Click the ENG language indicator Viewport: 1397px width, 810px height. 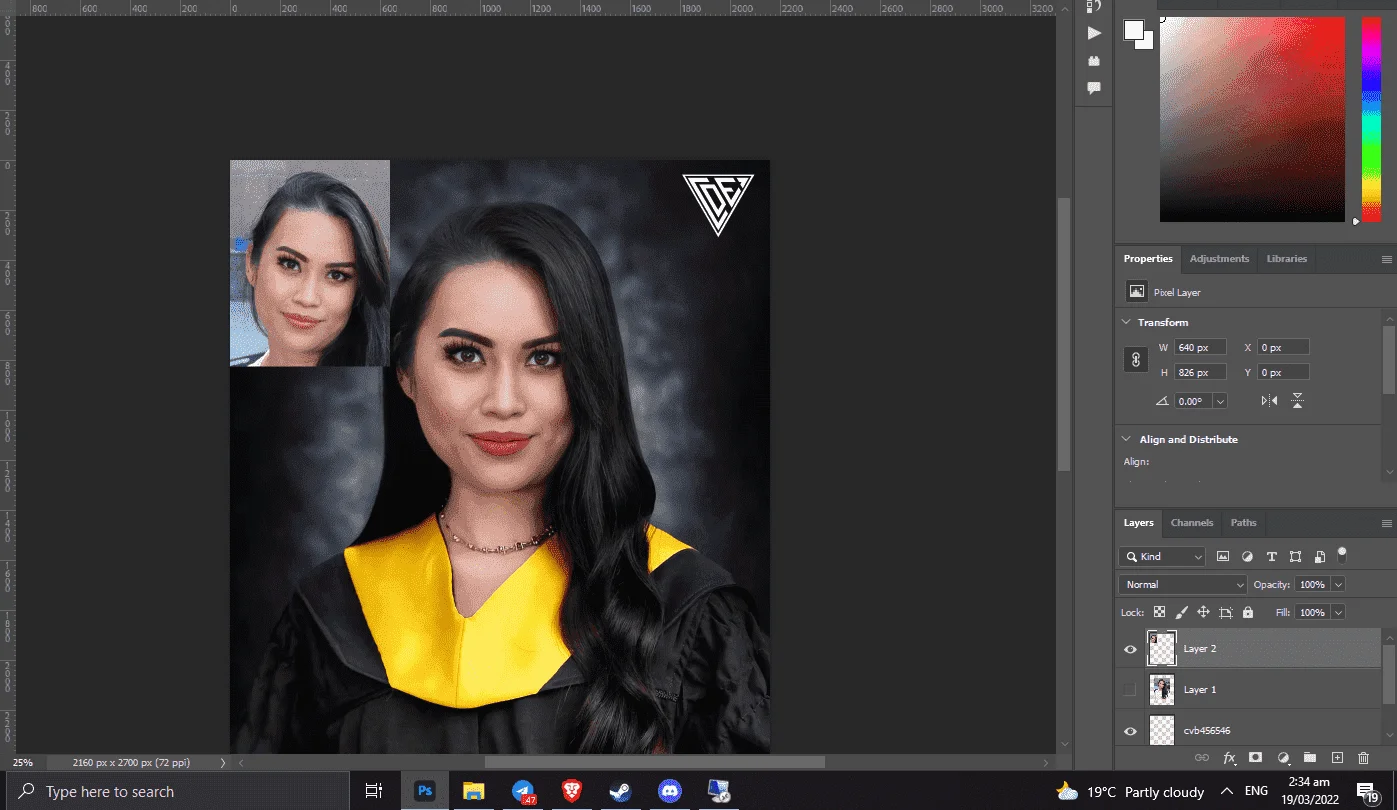(1256, 791)
